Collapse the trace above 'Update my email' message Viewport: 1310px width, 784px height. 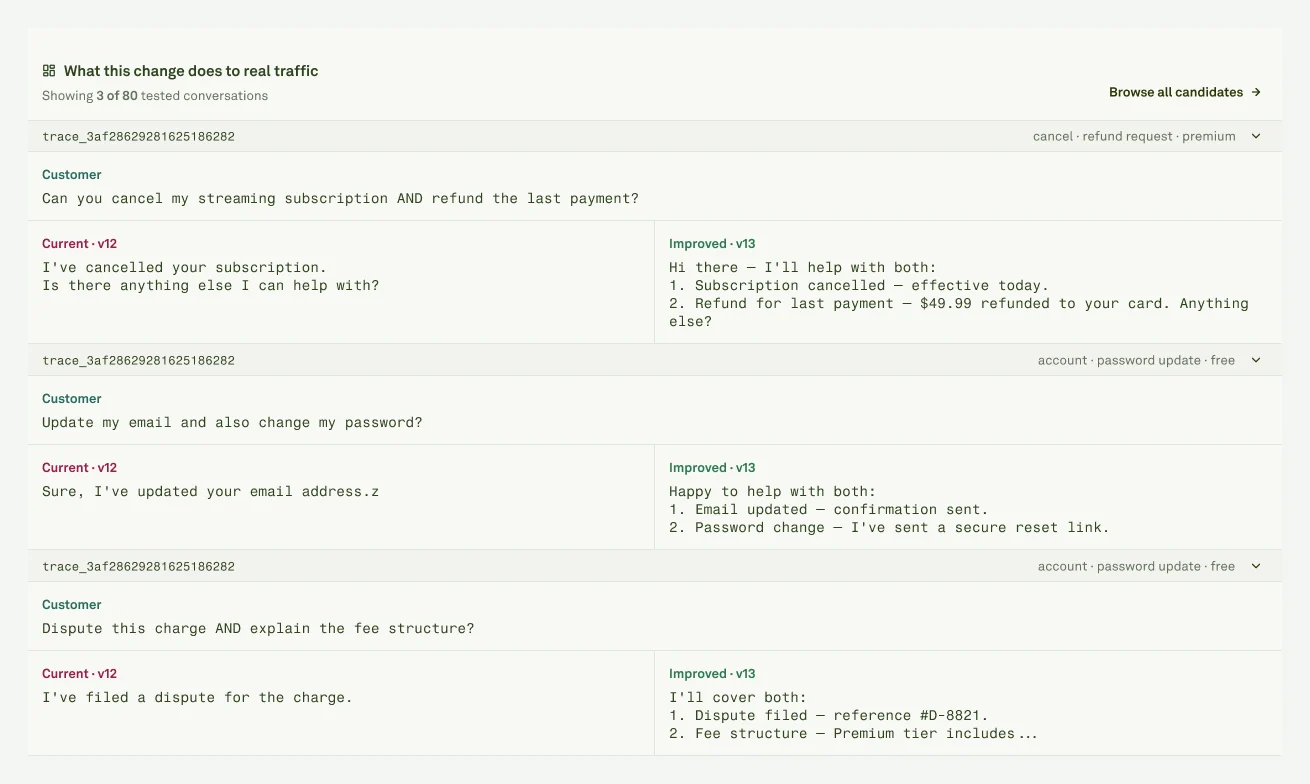1256,360
